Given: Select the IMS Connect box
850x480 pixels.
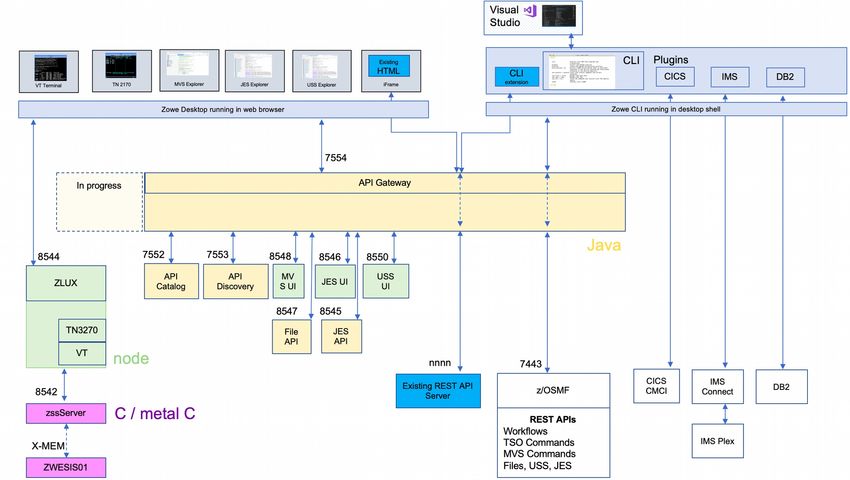Looking at the screenshot, I should pyautogui.click(x=717, y=387).
